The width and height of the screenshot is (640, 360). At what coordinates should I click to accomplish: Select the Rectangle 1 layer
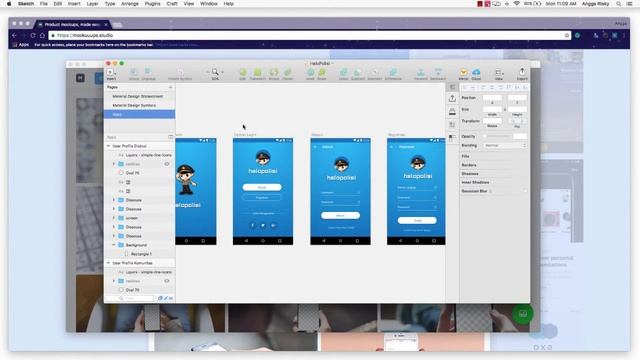point(140,254)
